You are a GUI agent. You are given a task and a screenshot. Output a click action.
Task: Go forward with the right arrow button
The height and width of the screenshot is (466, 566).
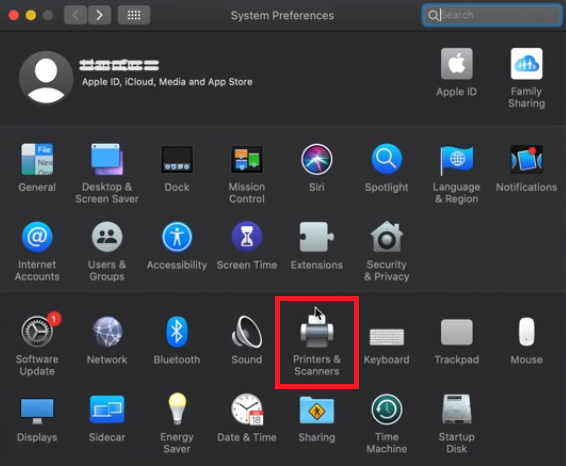(99, 15)
